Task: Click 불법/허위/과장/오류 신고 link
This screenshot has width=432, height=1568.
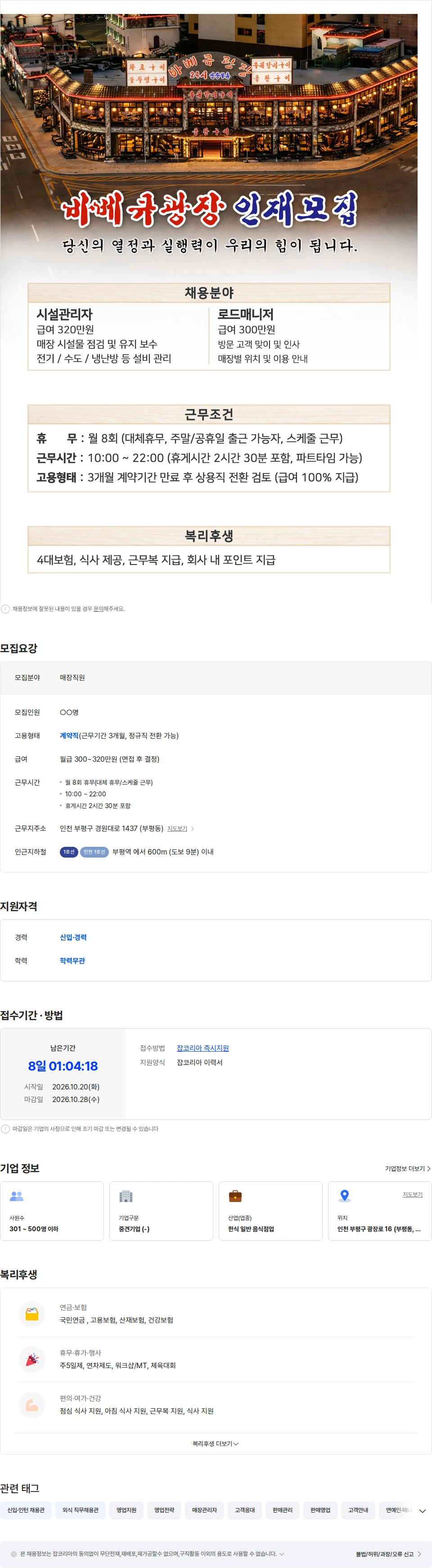Action: pyautogui.click(x=385, y=1554)
